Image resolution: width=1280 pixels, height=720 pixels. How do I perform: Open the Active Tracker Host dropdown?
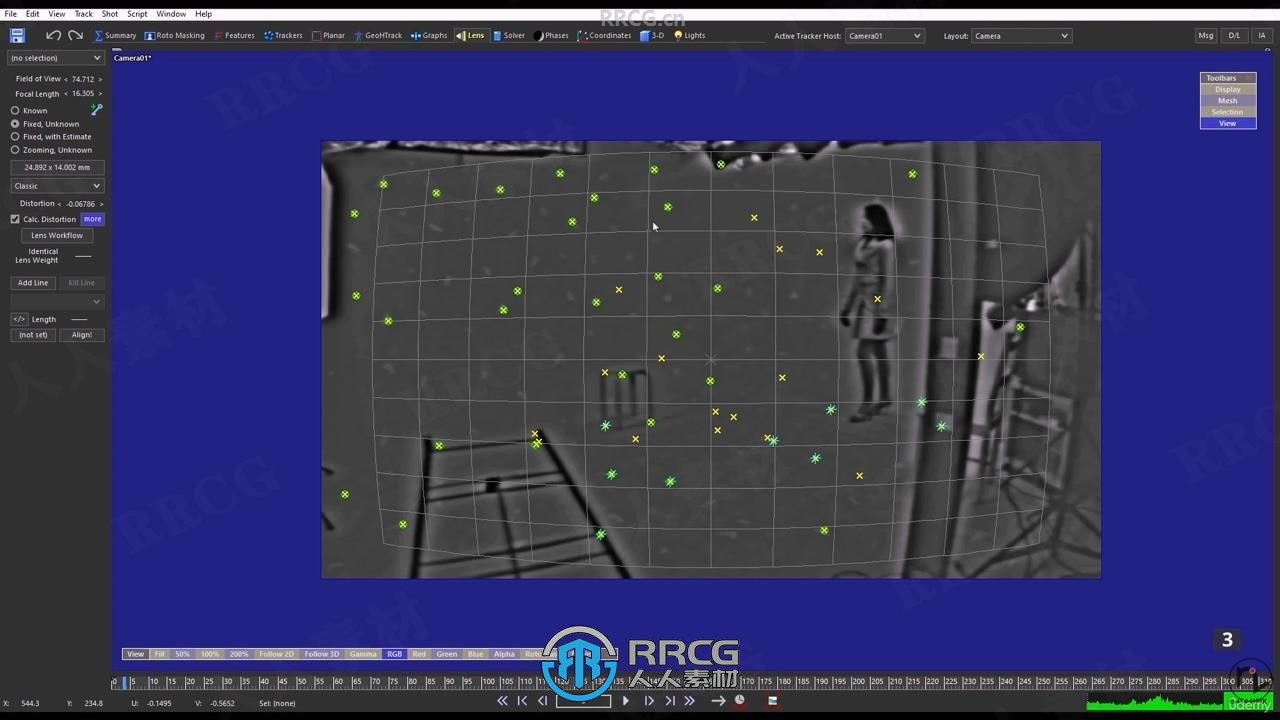coord(884,36)
